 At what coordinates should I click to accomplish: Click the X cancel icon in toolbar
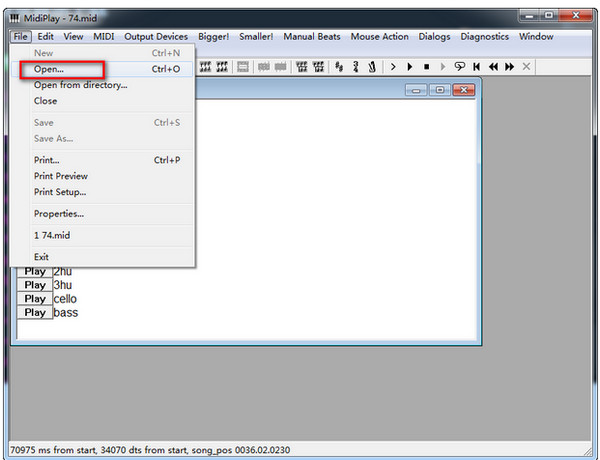[x=527, y=66]
